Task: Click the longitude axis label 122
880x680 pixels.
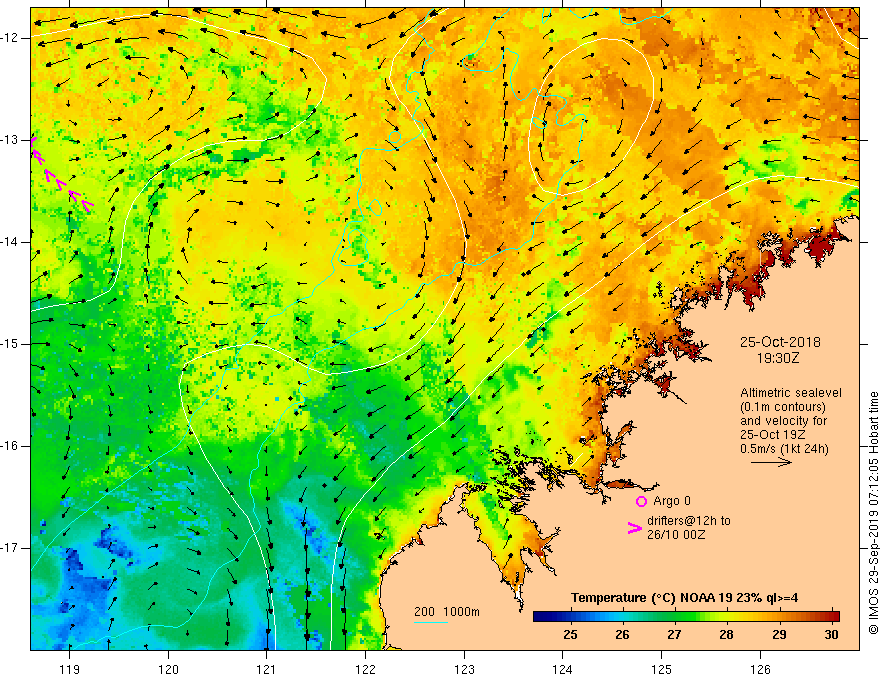Action: click(x=366, y=669)
